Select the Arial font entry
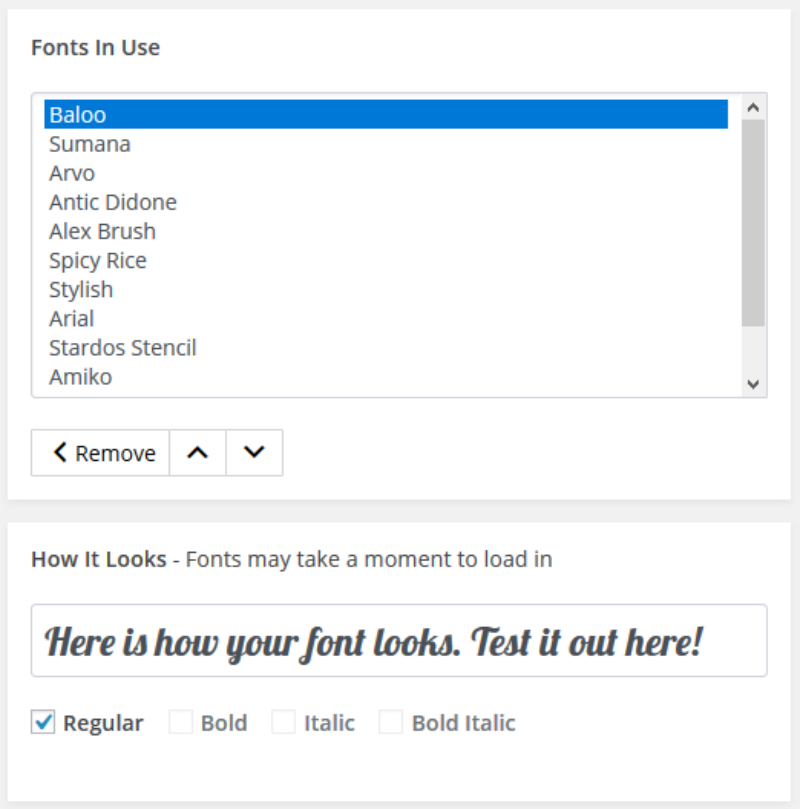Image resolution: width=800 pixels, height=809 pixels. click(x=72, y=318)
